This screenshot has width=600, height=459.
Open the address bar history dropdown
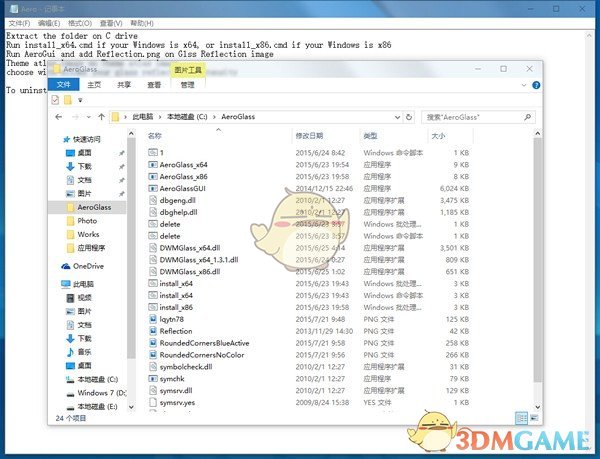point(397,117)
